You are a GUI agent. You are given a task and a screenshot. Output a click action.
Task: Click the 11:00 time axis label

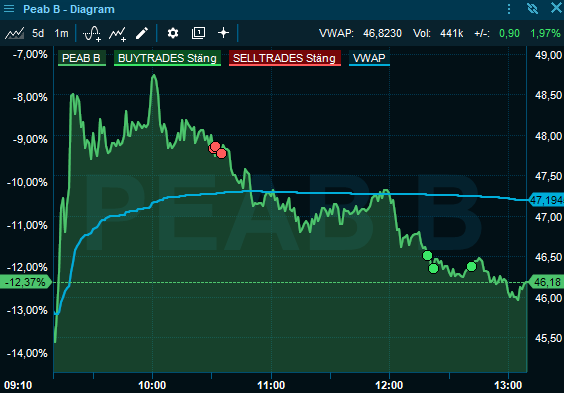point(271,385)
